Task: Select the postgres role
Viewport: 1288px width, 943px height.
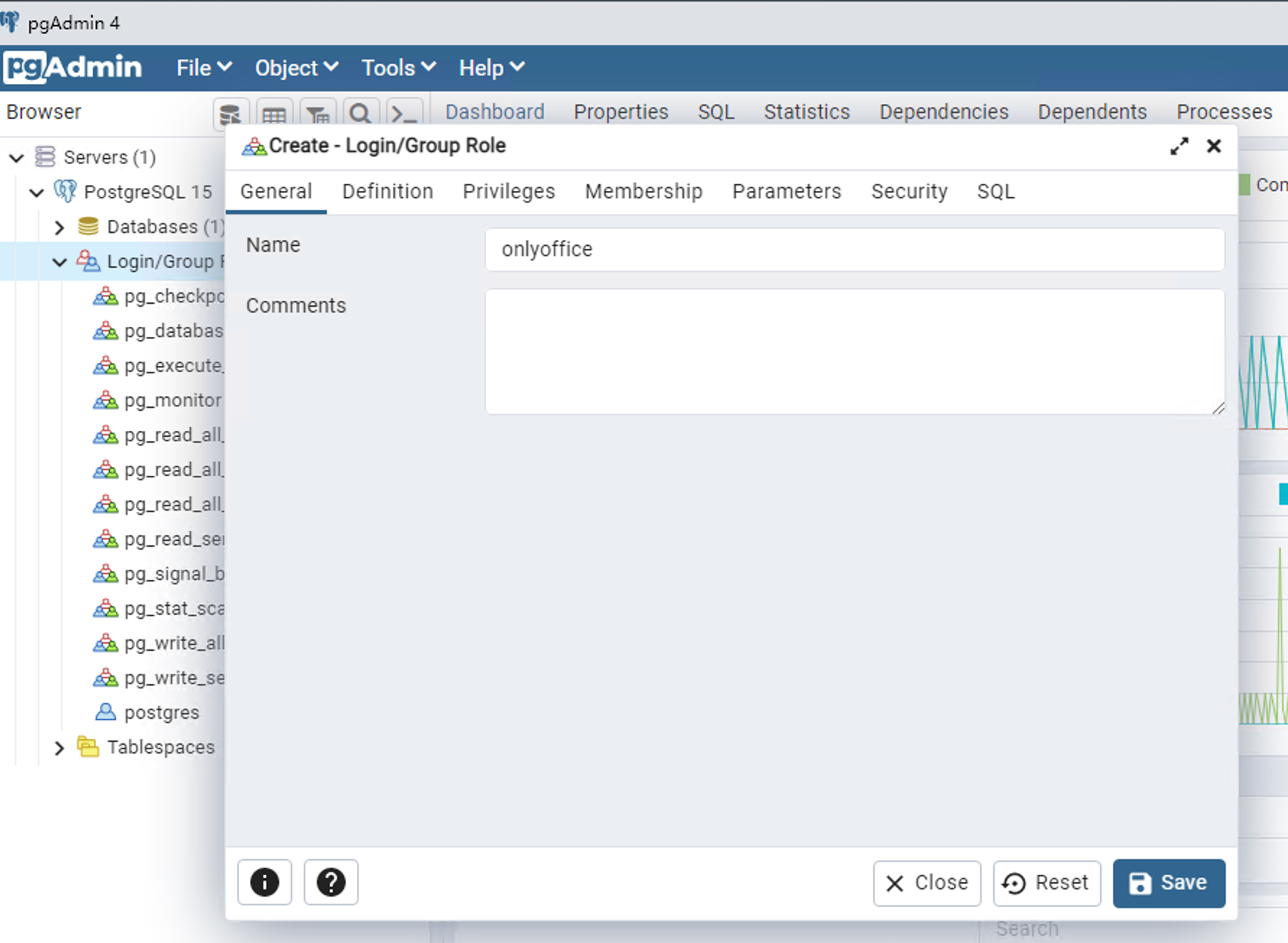Action: [x=161, y=712]
